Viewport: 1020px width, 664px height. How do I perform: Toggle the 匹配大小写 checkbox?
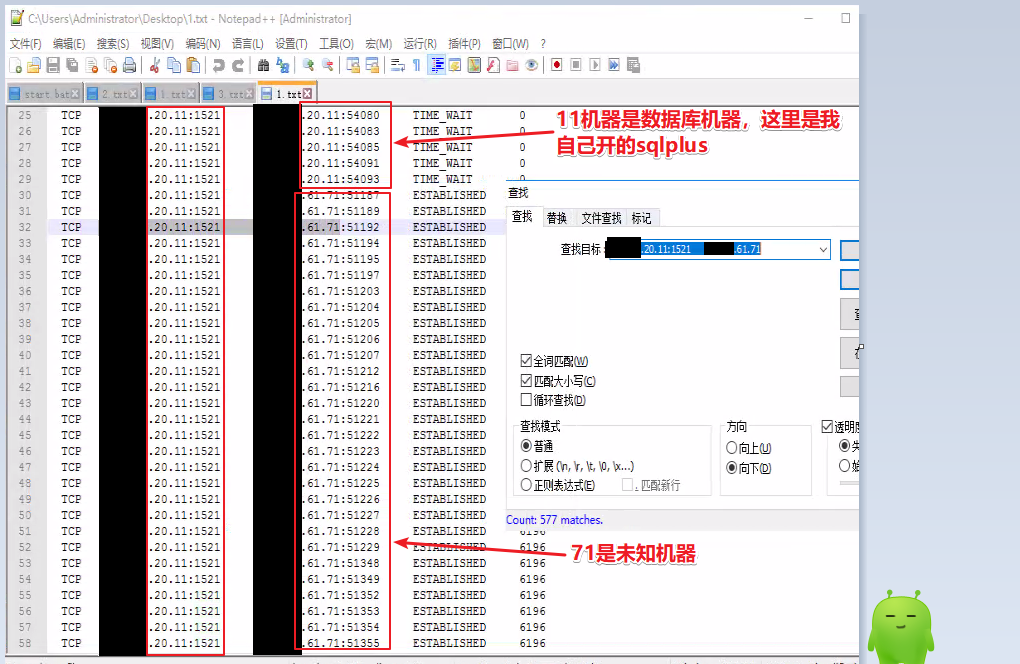526,381
